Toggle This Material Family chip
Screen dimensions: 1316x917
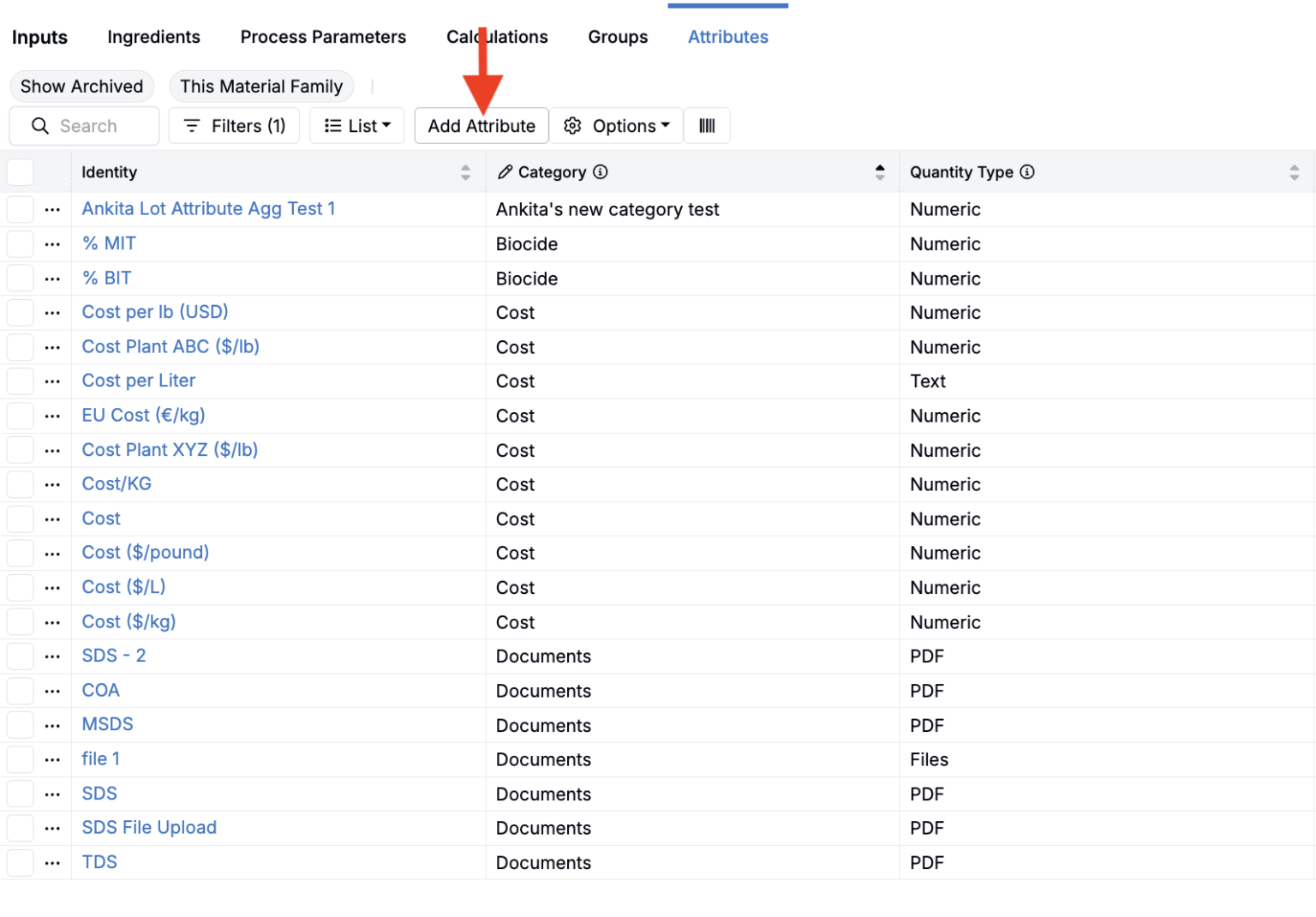261,87
